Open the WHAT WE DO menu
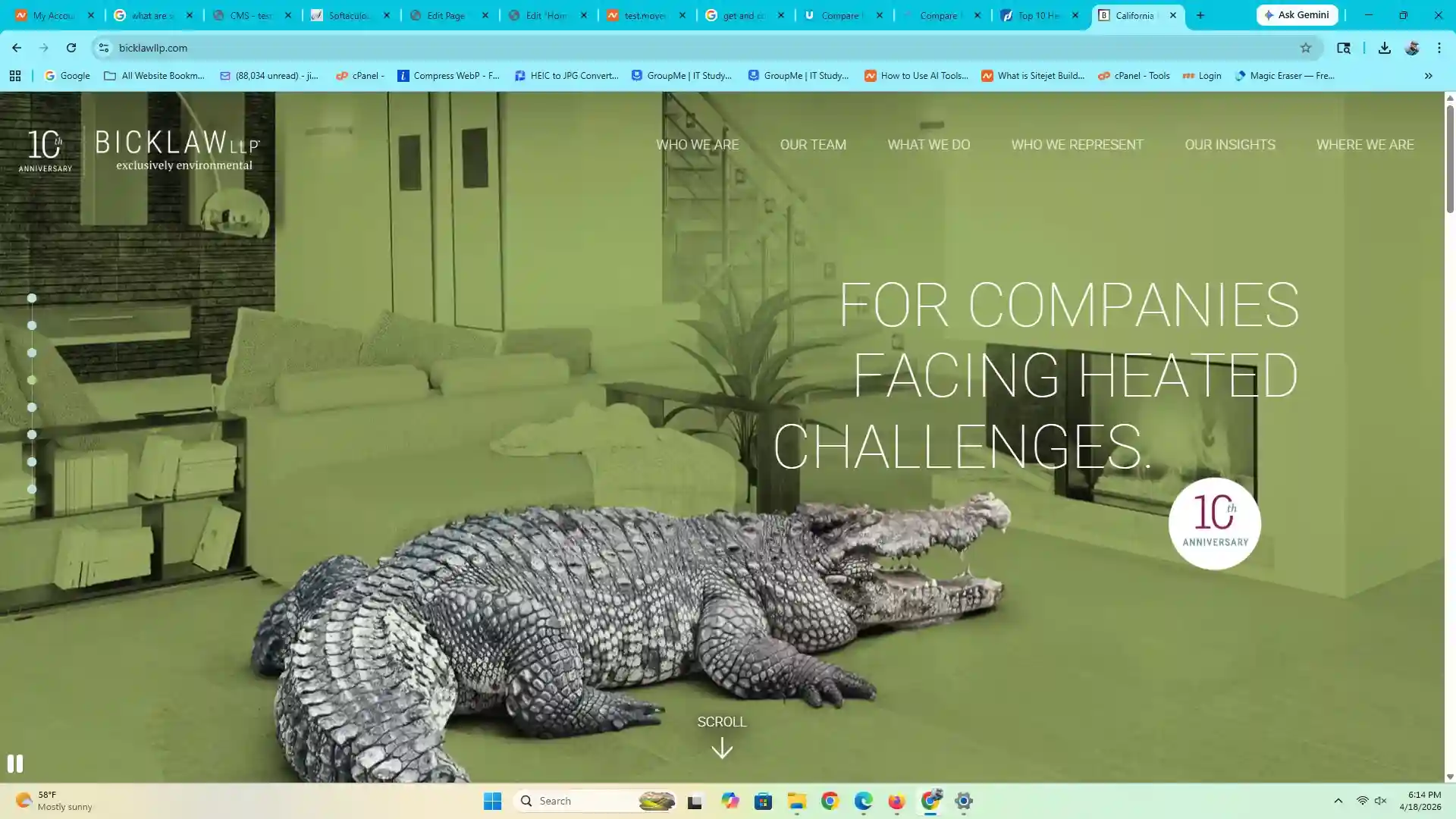This screenshot has height=819, width=1456. click(928, 144)
